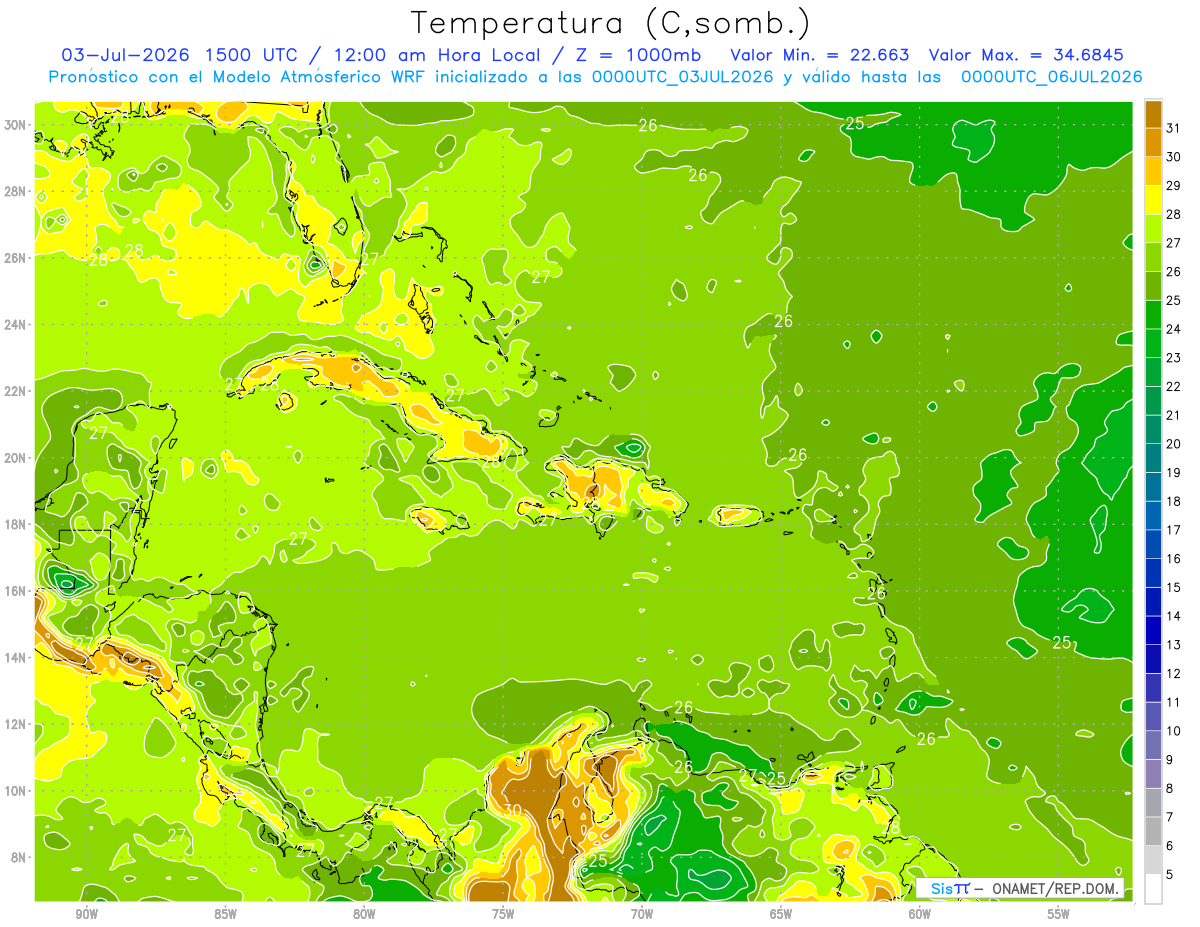Click the yellow swatch between legend values 28 and 29
This screenshot has height=927, width=1200.
(1154, 200)
